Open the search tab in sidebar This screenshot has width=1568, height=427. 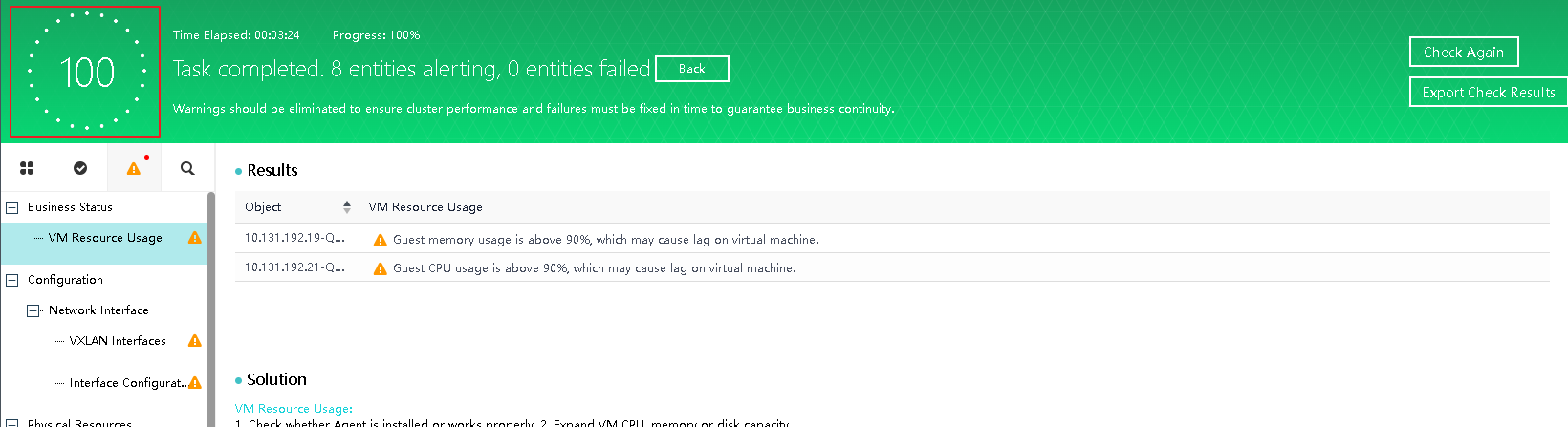[187, 168]
